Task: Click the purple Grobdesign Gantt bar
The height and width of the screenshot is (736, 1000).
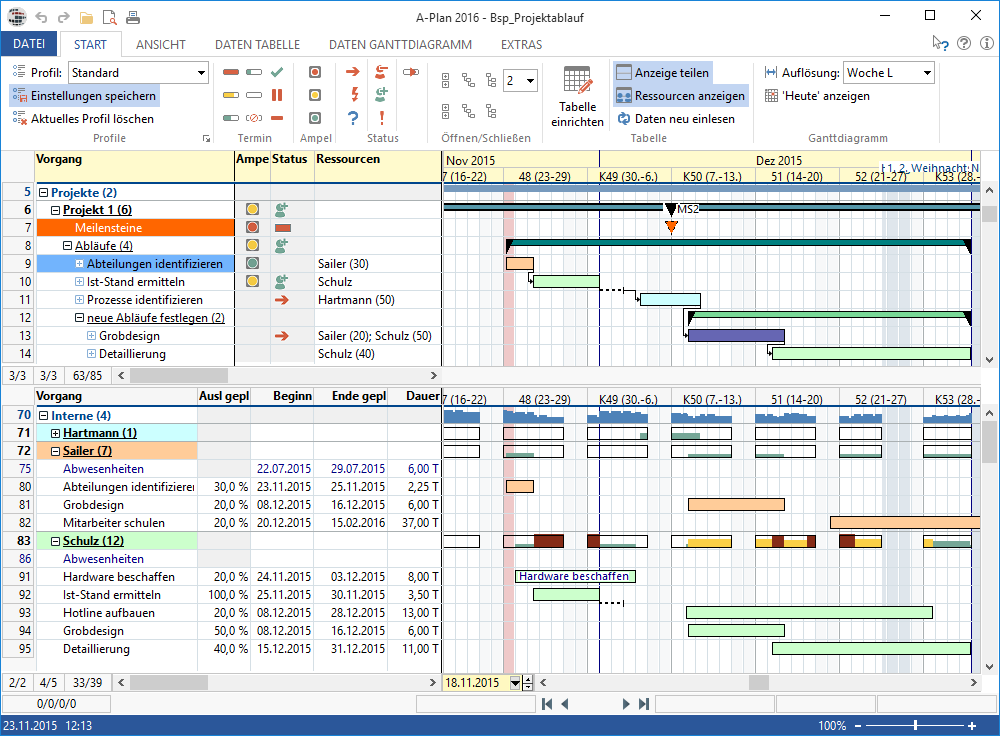Action: (737, 335)
